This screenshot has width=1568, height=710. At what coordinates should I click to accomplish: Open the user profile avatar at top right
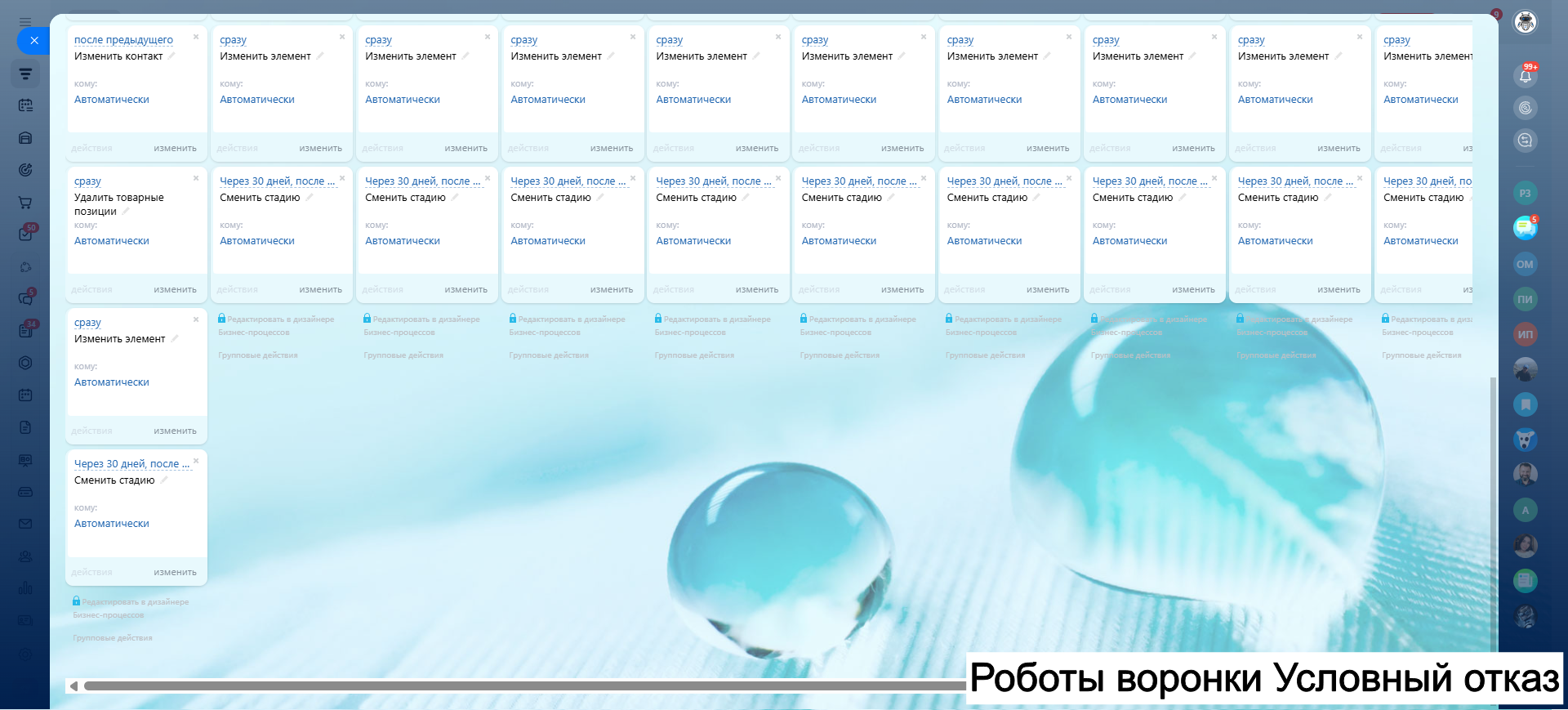click(1525, 22)
